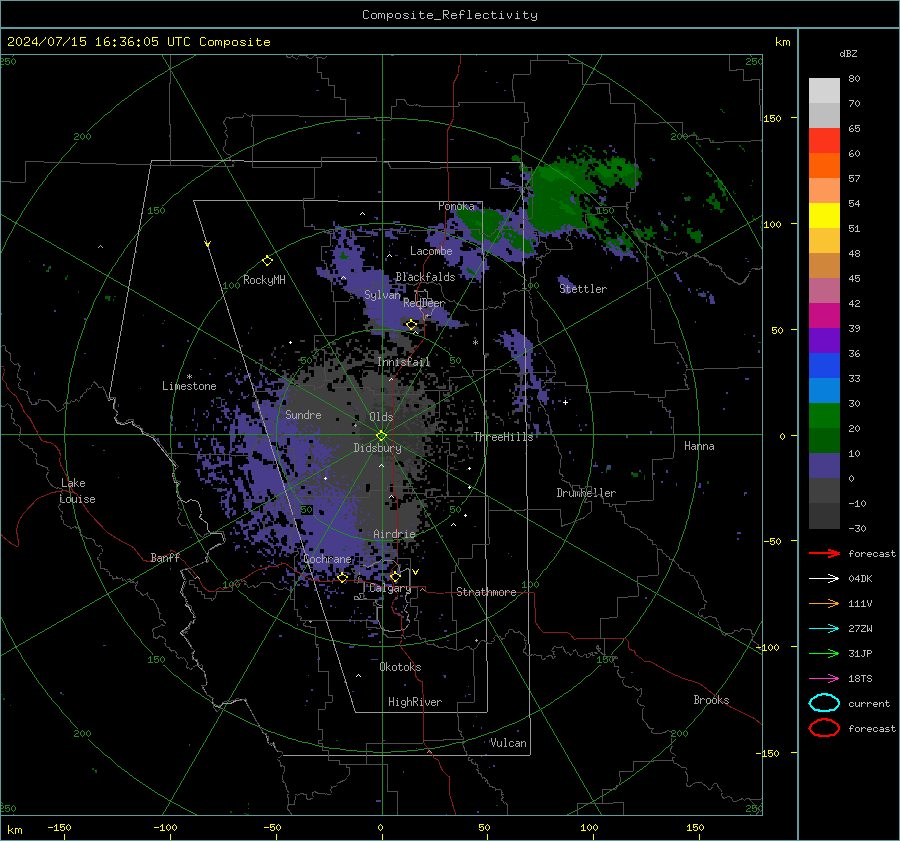Click the Blackfalds city label

pyautogui.click(x=425, y=277)
